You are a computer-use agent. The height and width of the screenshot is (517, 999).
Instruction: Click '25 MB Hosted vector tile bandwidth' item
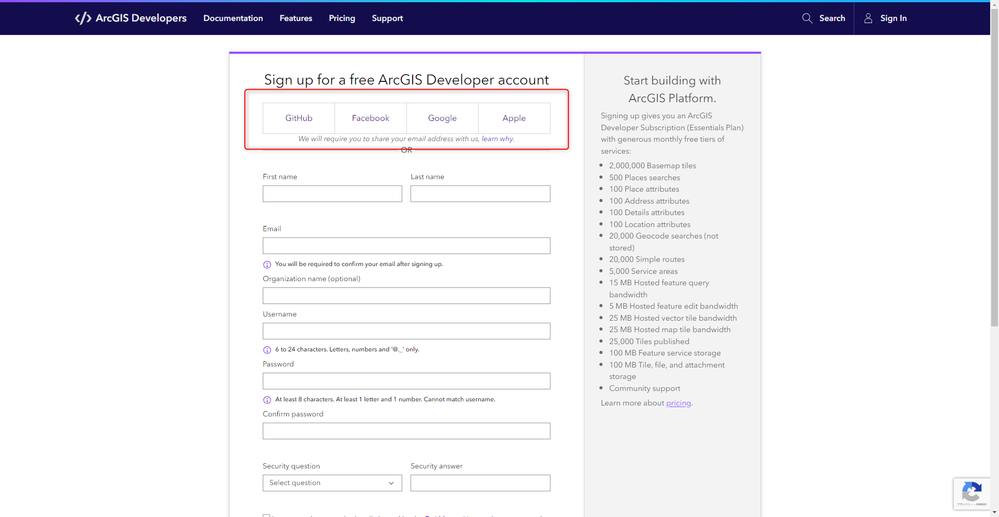click(673, 318)
